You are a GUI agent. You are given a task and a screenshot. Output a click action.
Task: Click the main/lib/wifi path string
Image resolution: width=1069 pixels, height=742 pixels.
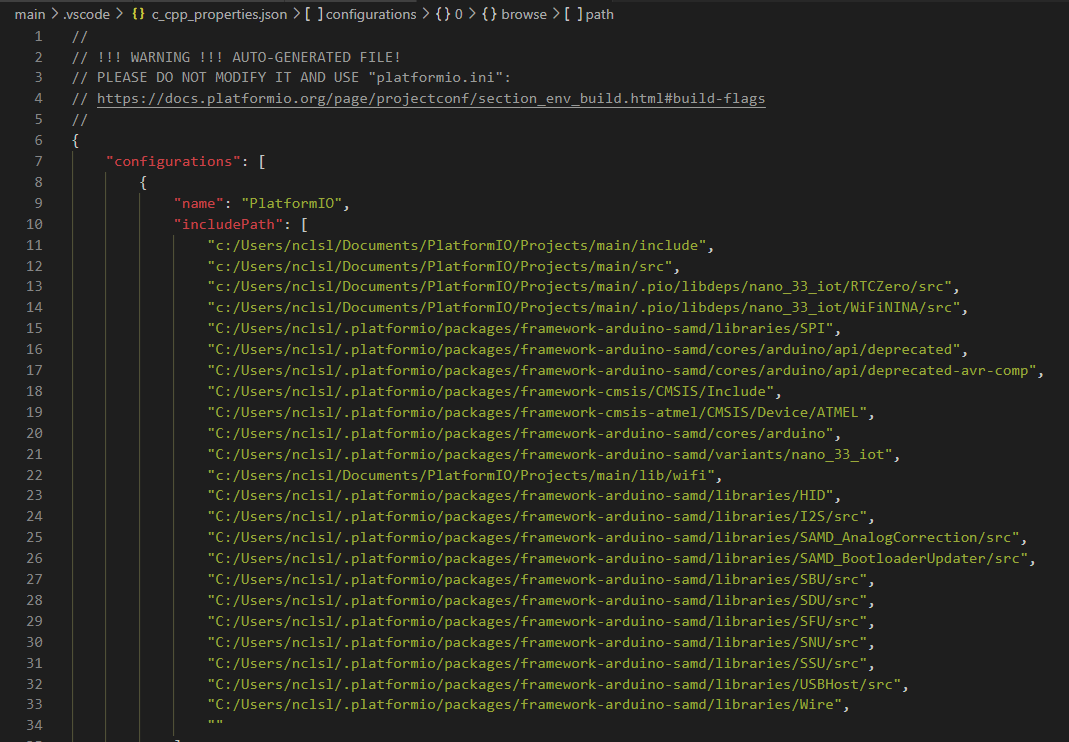click(x=461, y=475)
